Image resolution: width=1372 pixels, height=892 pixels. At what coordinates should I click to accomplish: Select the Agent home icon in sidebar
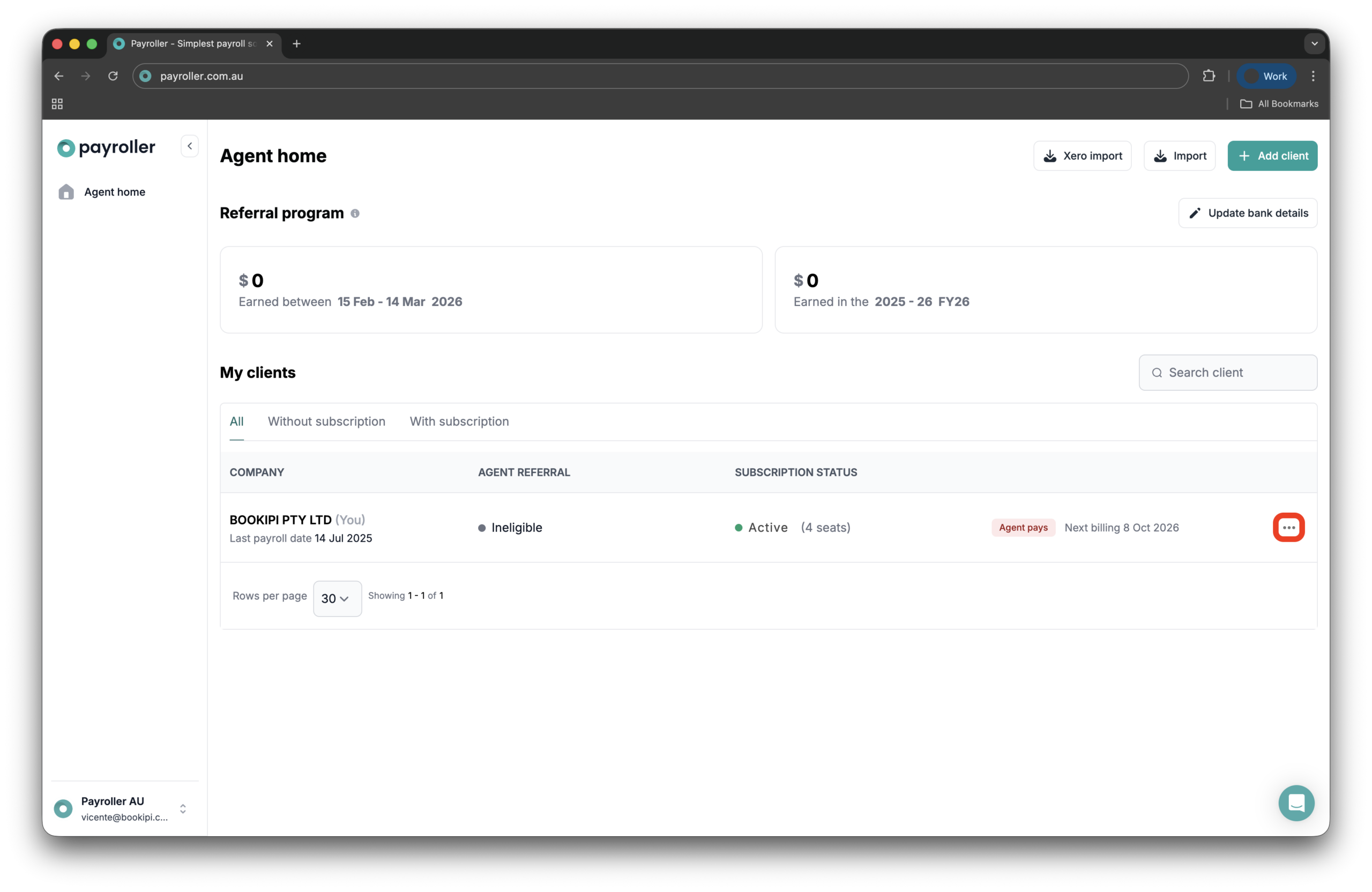click(66, 192)
